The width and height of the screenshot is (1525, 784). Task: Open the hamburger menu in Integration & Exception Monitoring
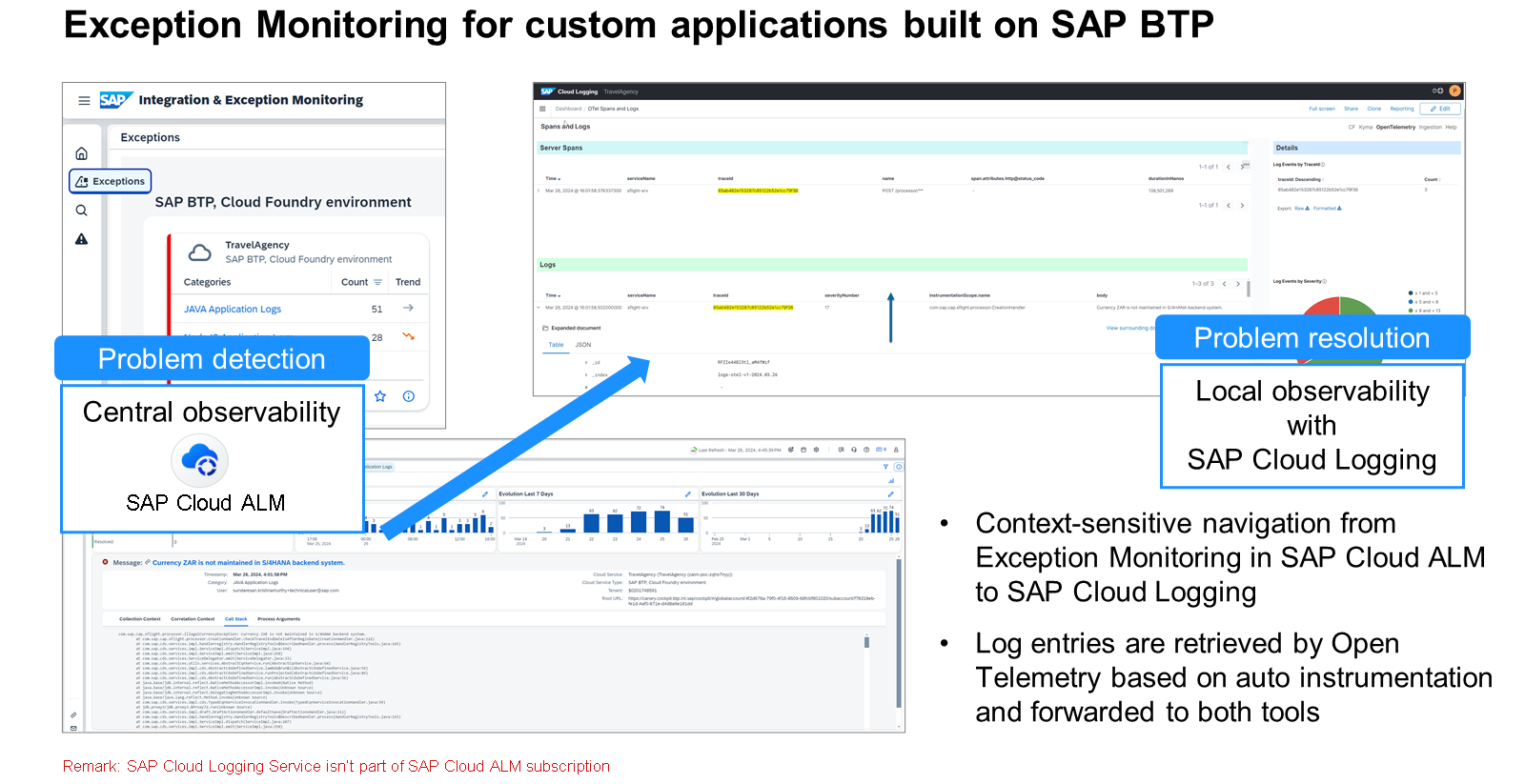coord(84,101)
